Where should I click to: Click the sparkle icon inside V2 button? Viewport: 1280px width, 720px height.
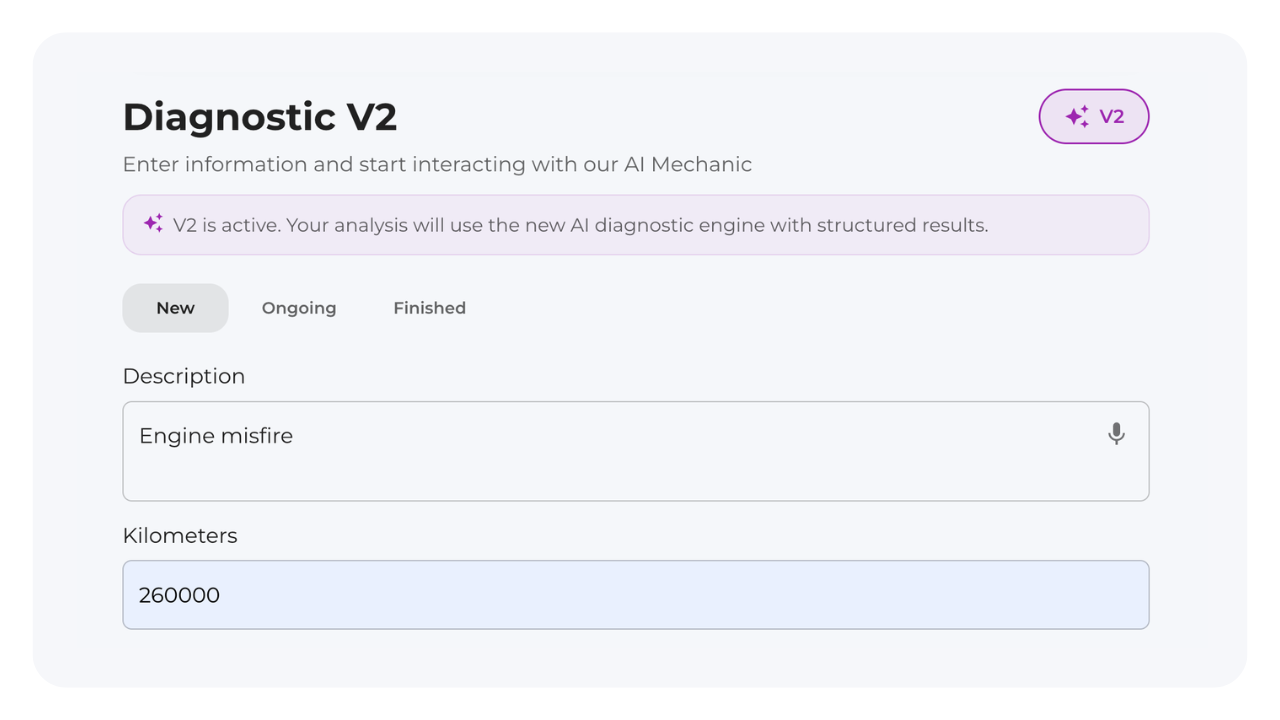(x=1077, y=117)
